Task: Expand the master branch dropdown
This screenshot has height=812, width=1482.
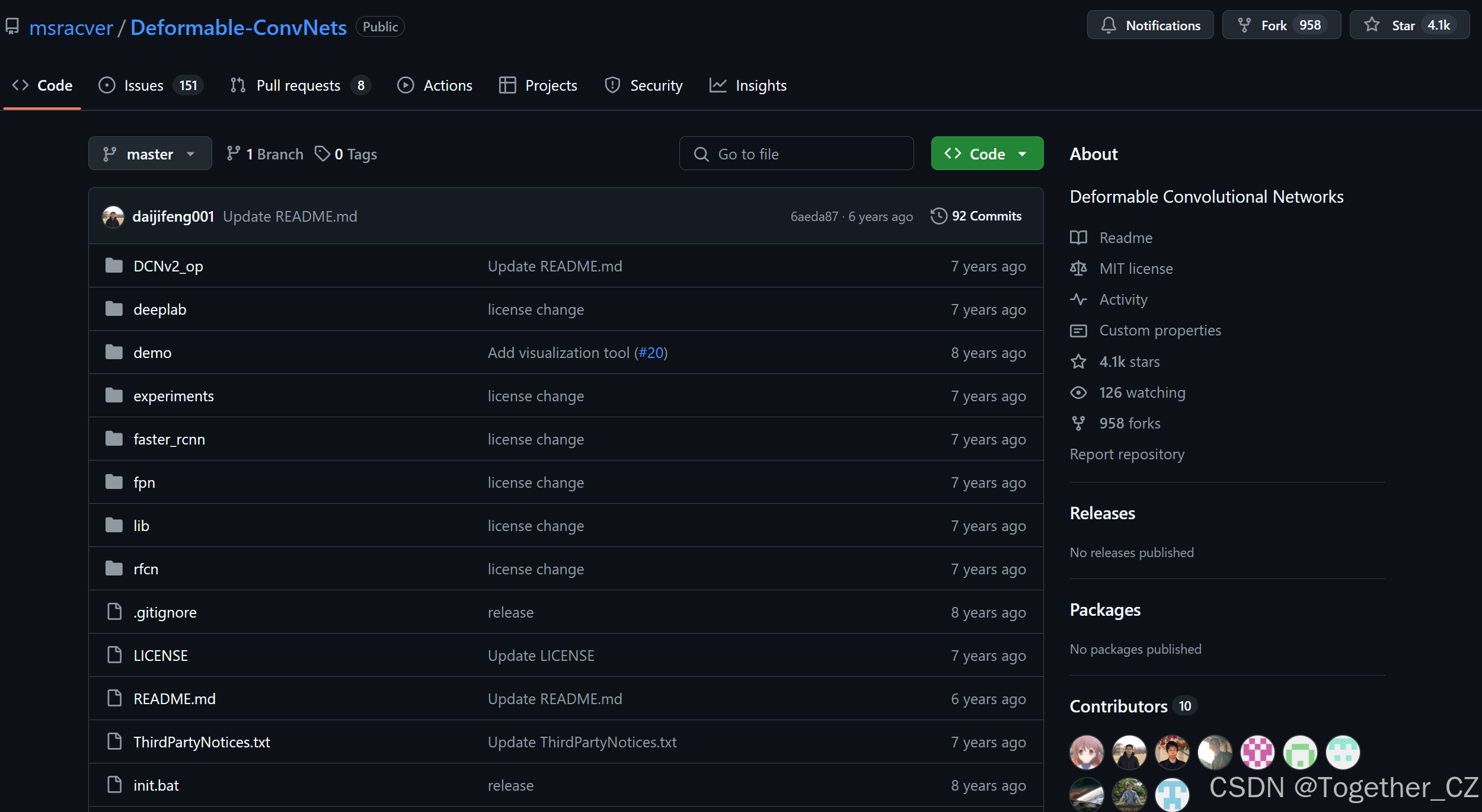Action: pyautogui.click(x=150, y=154)
